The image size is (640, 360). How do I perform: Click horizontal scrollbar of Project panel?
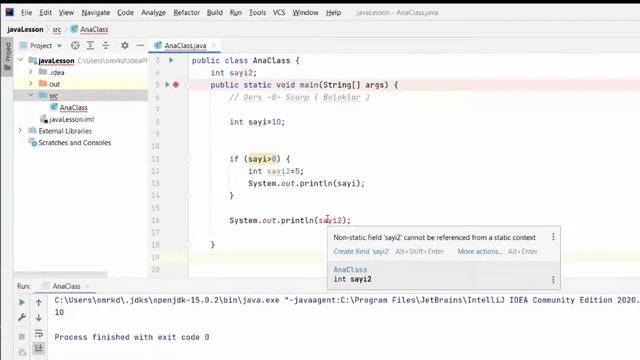[60, 274]
